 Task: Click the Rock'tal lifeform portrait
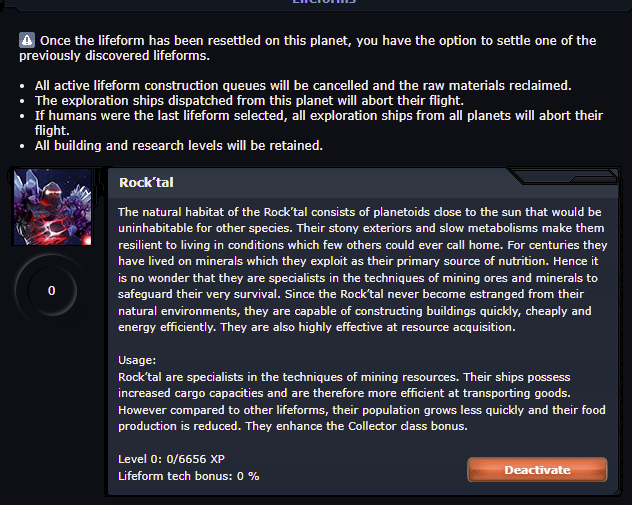coord(52,207)
